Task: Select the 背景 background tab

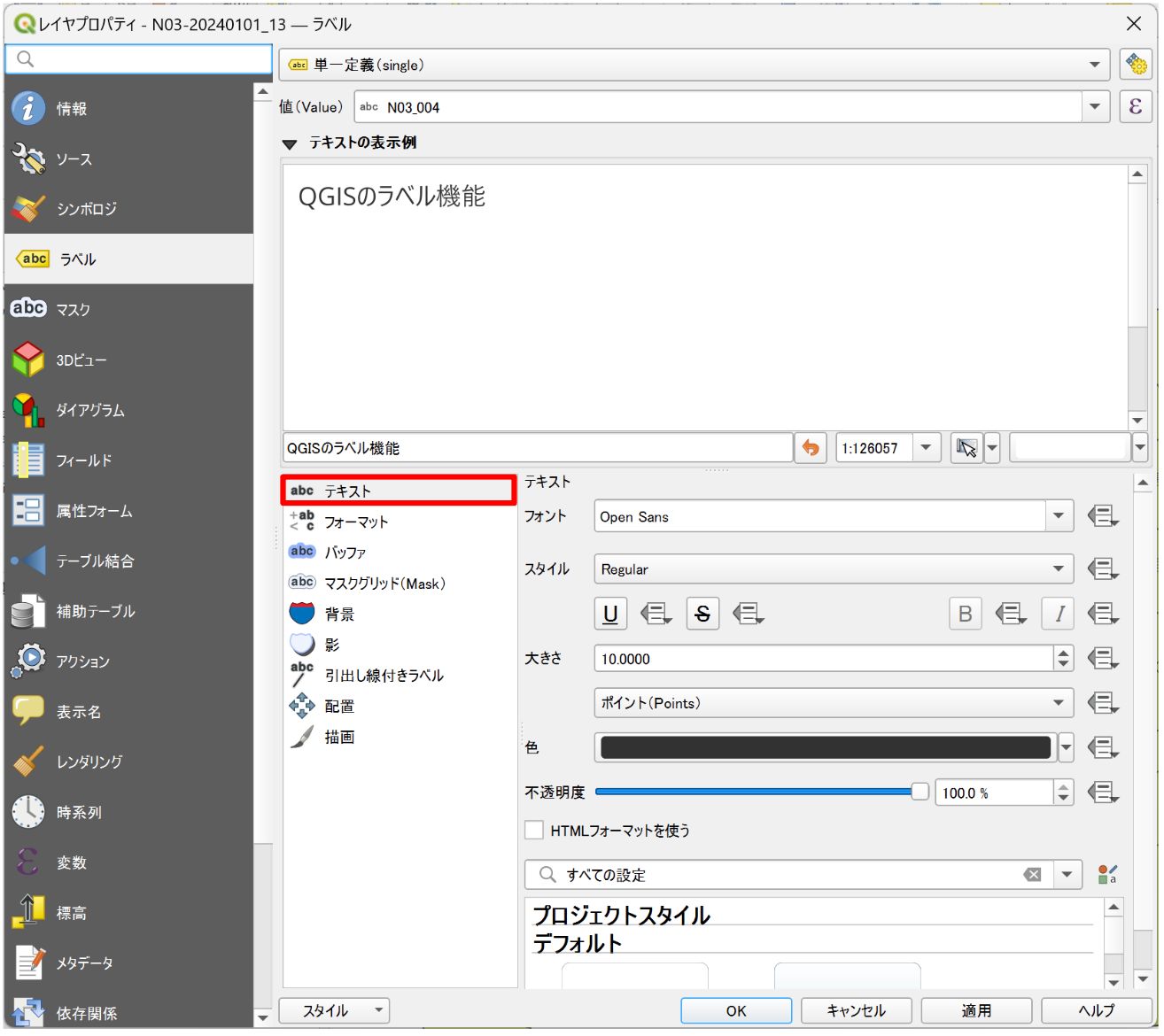Action: [399, 614]
